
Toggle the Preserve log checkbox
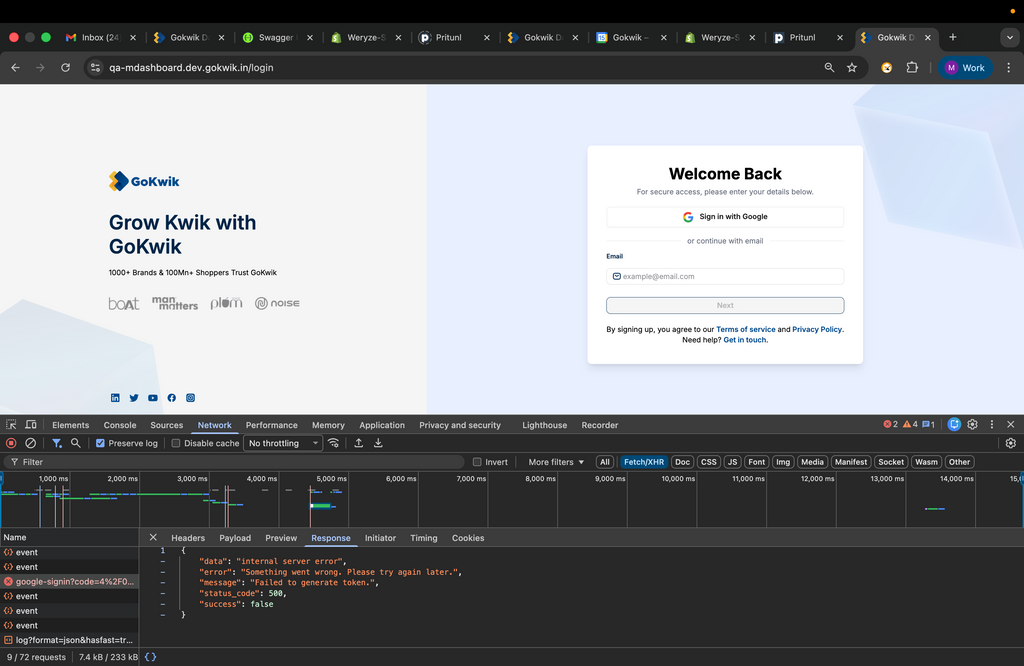tap(100, 443)
